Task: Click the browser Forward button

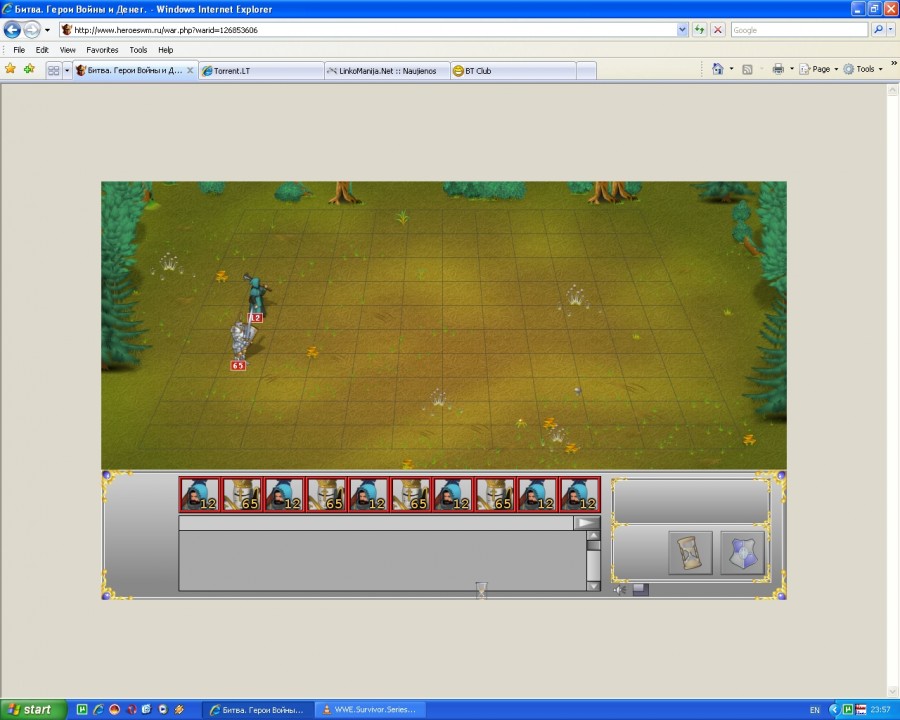Action: click(32, 29)
